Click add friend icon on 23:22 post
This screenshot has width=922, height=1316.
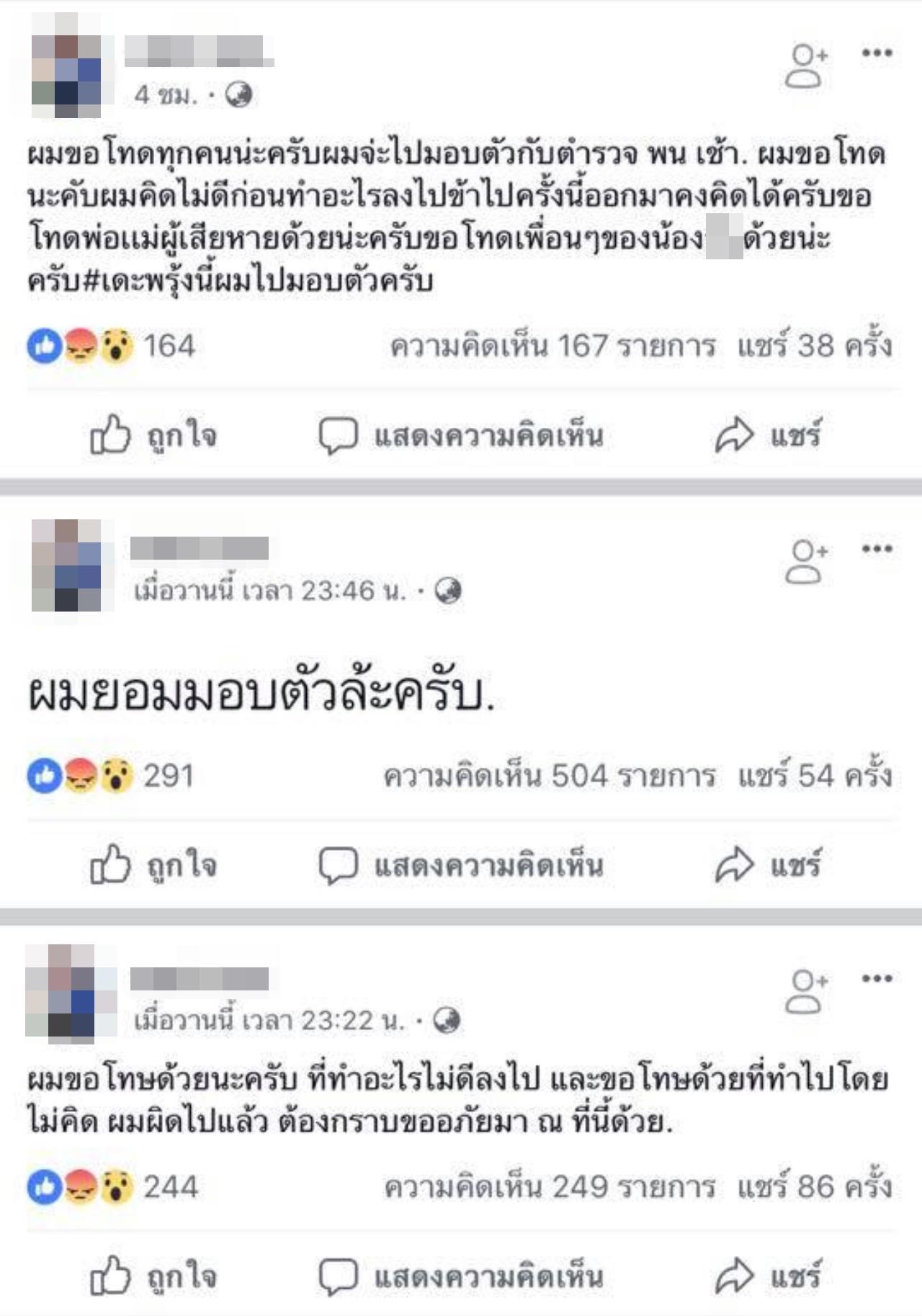(x=807, y=991)
